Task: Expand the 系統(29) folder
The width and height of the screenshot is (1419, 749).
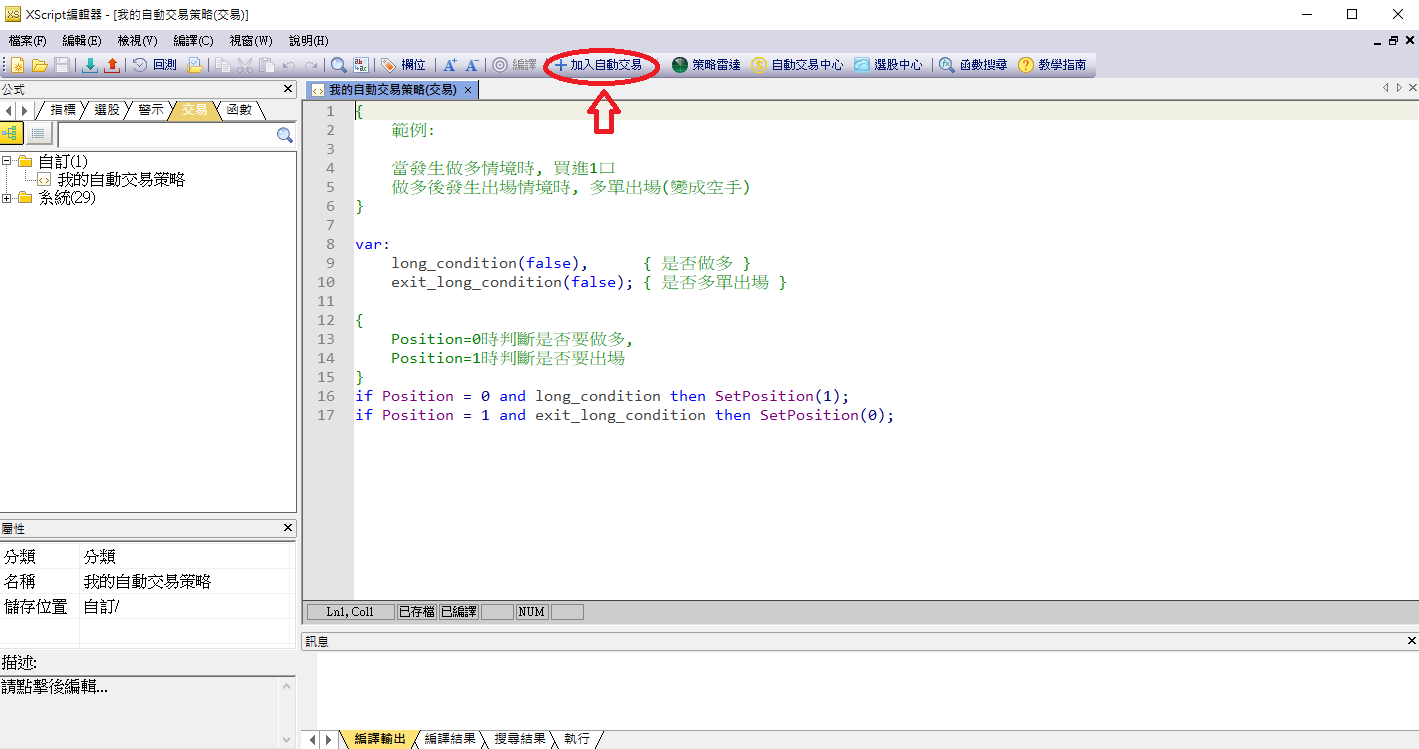Action: 8,198
